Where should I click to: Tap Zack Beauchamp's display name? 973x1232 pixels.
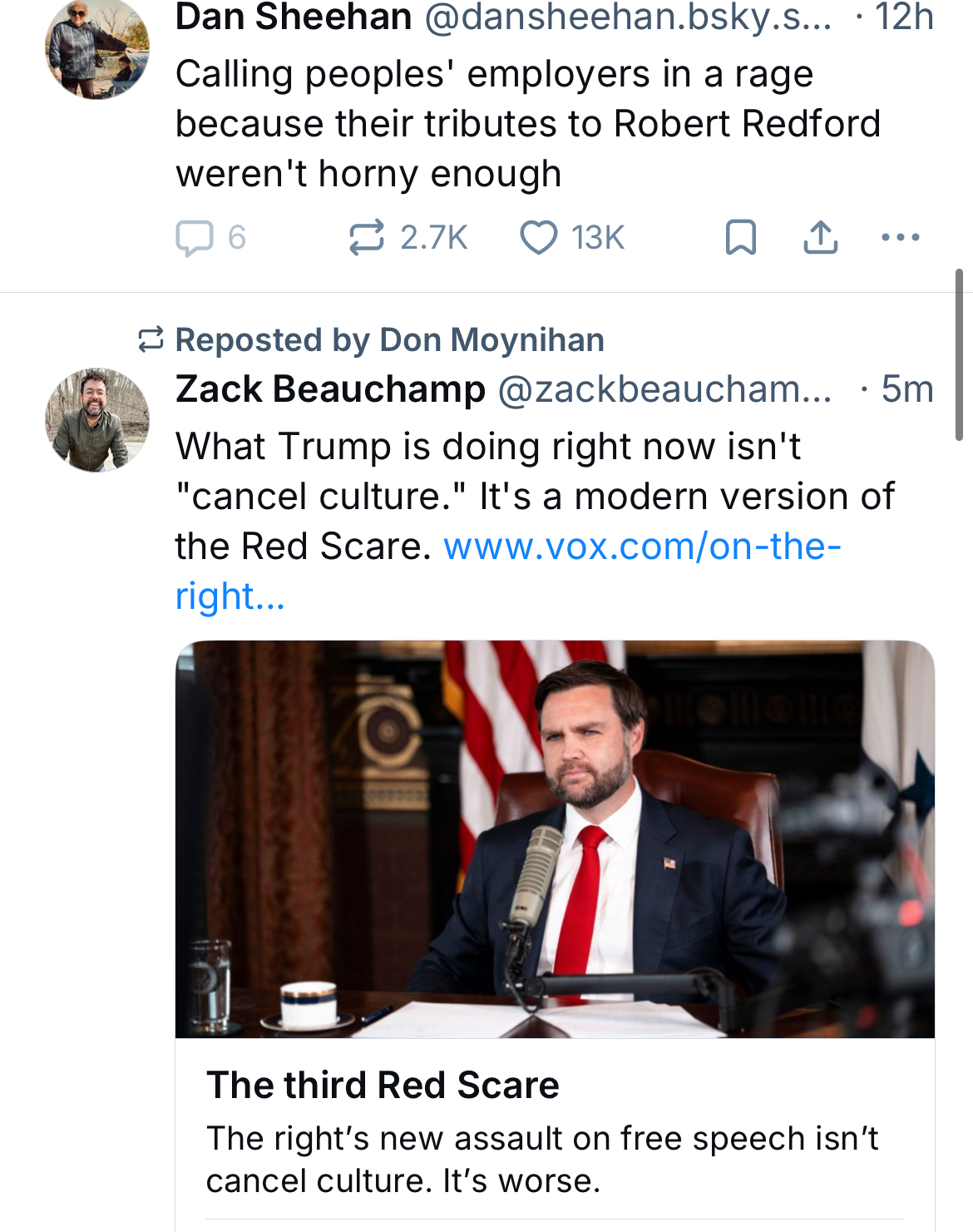coord(330,389)
